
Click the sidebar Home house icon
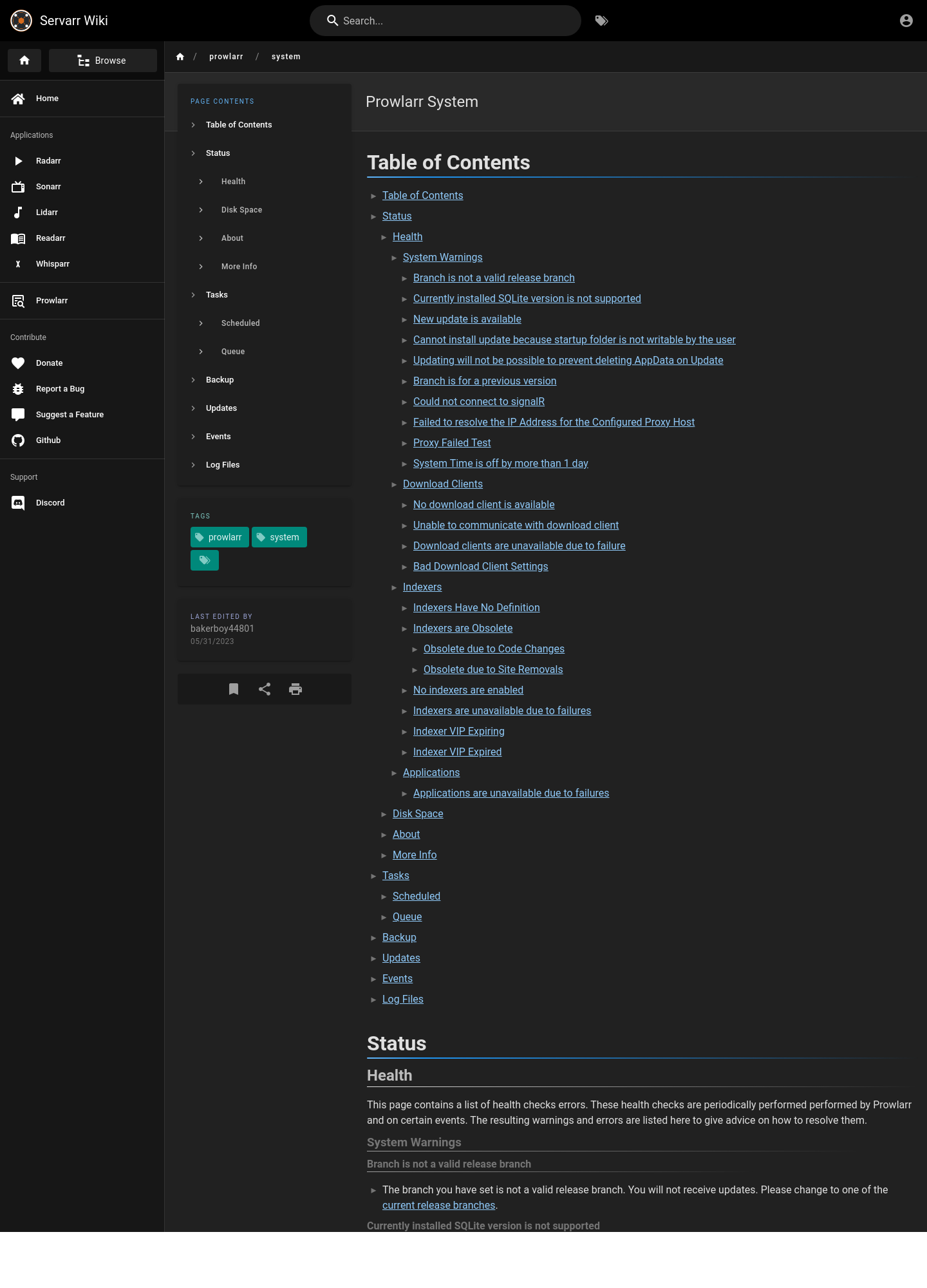[18, 99]
